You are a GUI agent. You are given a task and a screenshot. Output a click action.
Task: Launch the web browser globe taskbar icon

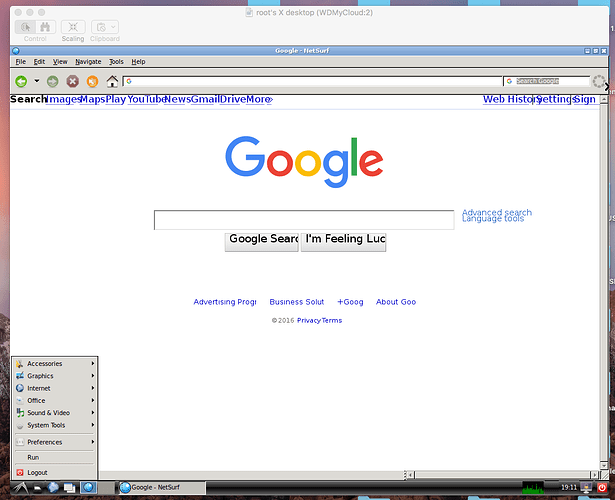tap(53, 487)
